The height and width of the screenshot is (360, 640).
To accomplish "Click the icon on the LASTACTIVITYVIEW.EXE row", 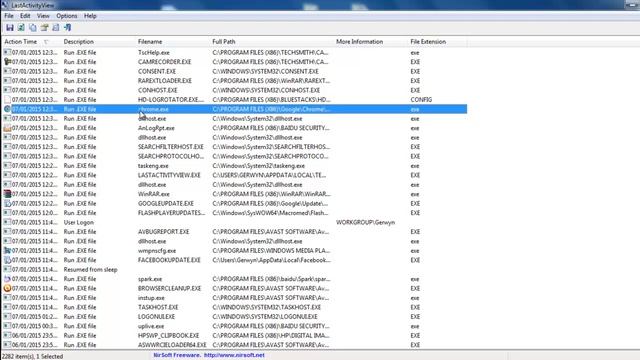I will click(x=7, y=175).
